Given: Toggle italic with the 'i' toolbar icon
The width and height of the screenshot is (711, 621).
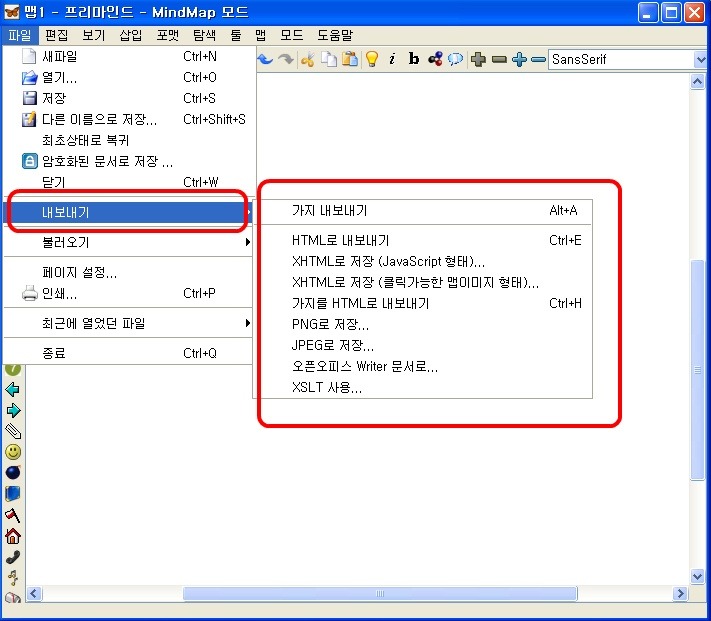Looking at the screenshot, I should click(x=392, y=59).
